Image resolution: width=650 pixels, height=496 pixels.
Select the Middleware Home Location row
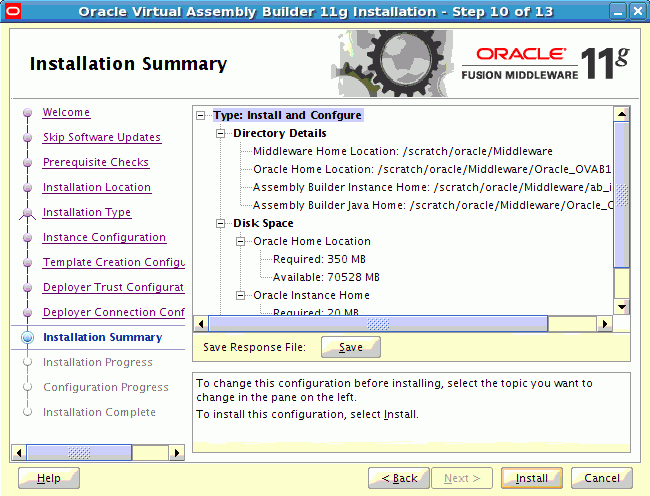pos(403,151)
